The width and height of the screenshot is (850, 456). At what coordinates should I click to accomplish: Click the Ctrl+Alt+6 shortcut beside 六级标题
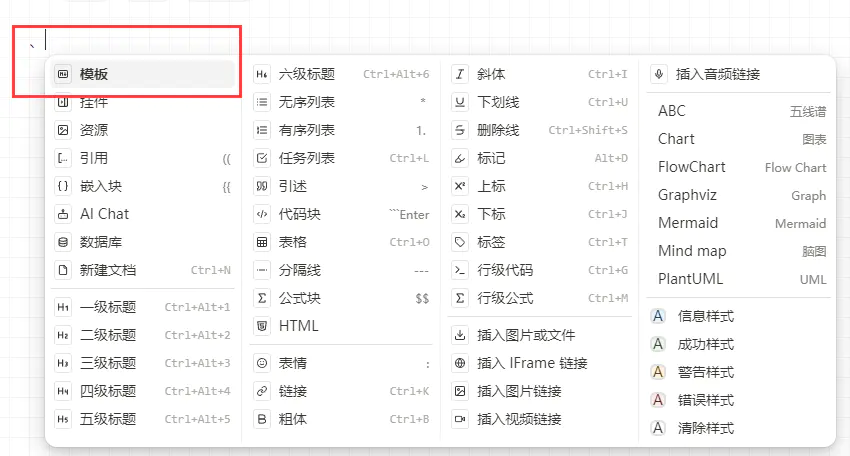(x=396, y=74)
